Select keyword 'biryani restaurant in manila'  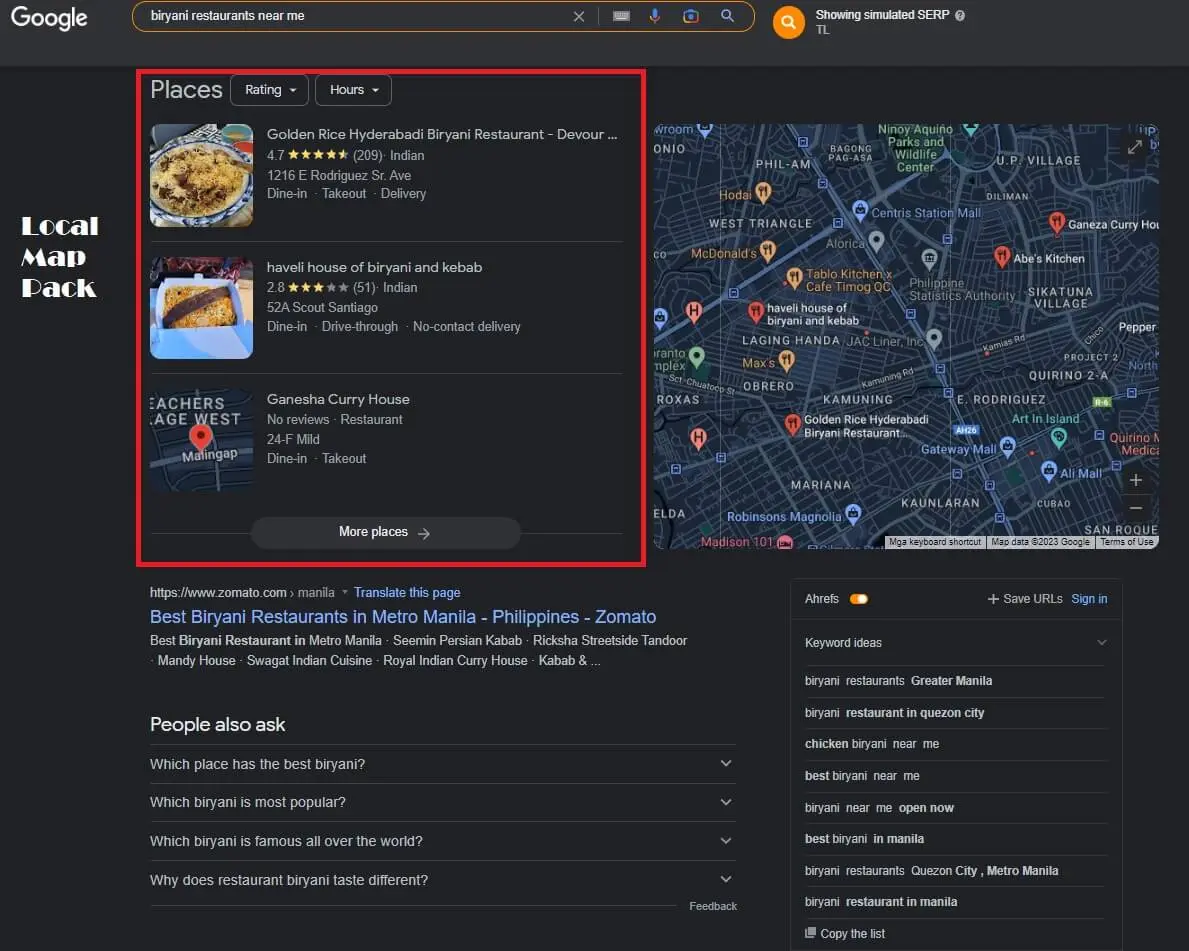pyautogui.click(x=880, y=902)
